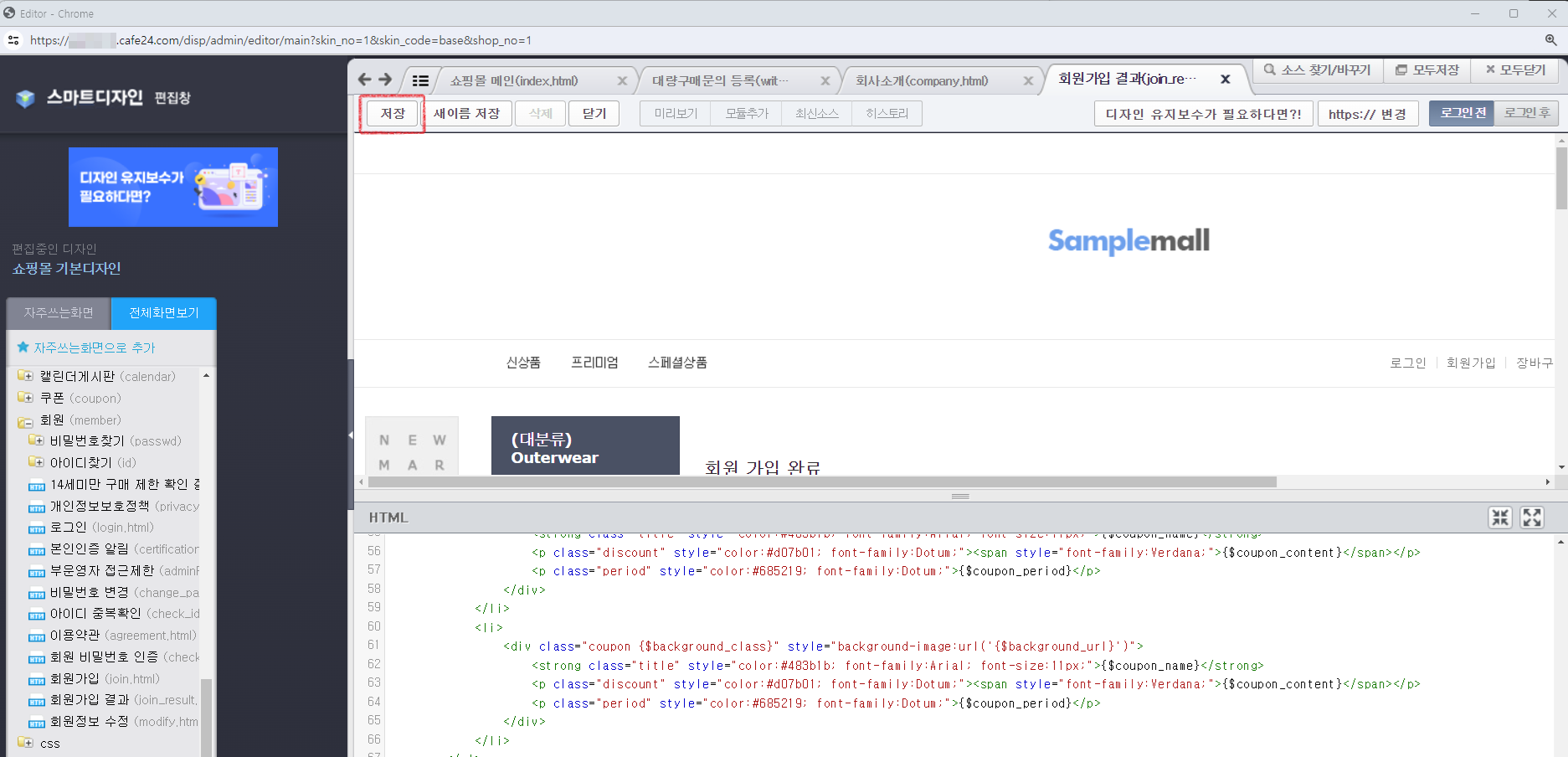Open 아이디 중복확인 (check_id) file

(x=115, y=614)
